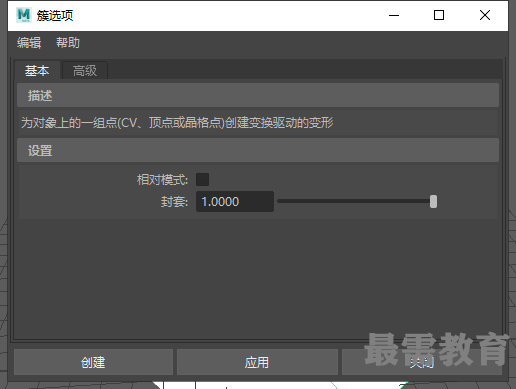Collapse the 描述 section header
This screenshot has width=516, height=389.
pos(258,96)
